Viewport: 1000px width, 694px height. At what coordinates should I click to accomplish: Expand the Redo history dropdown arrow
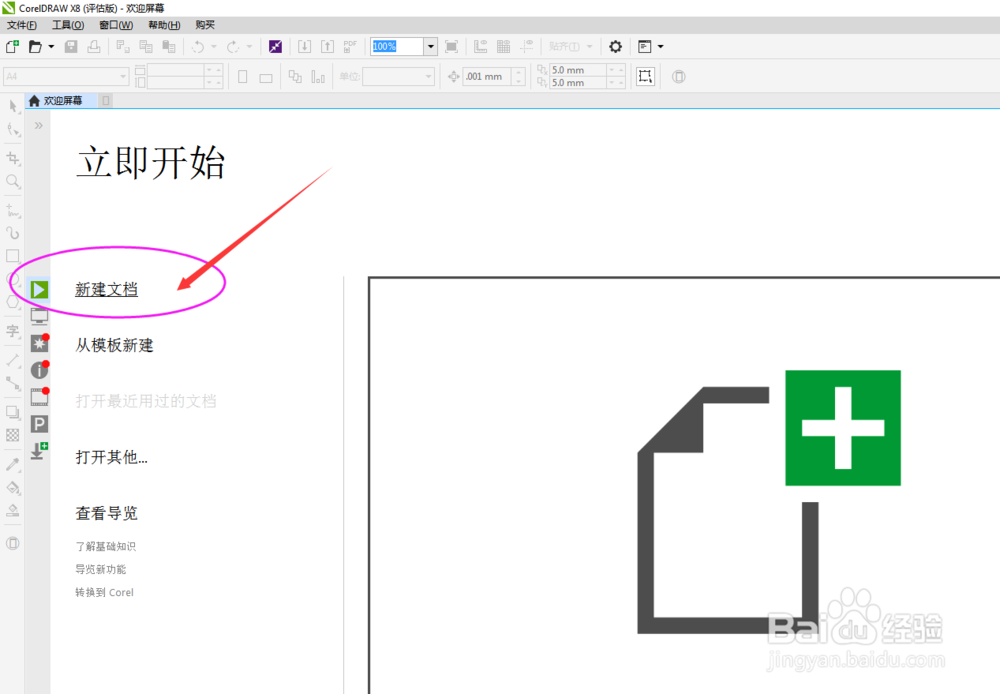[x=249, y=47]
